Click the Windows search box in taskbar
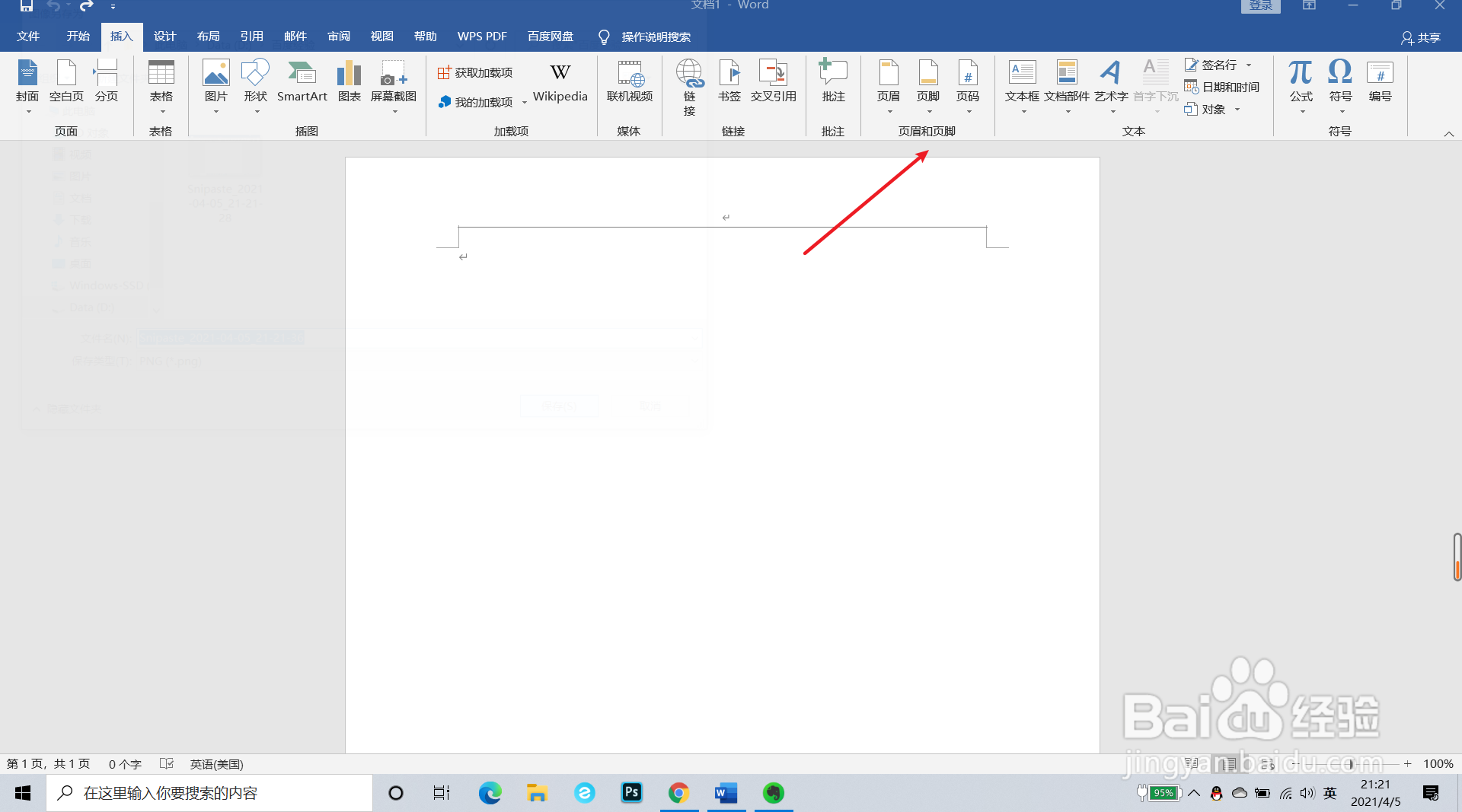 click(x=209, y=793)
